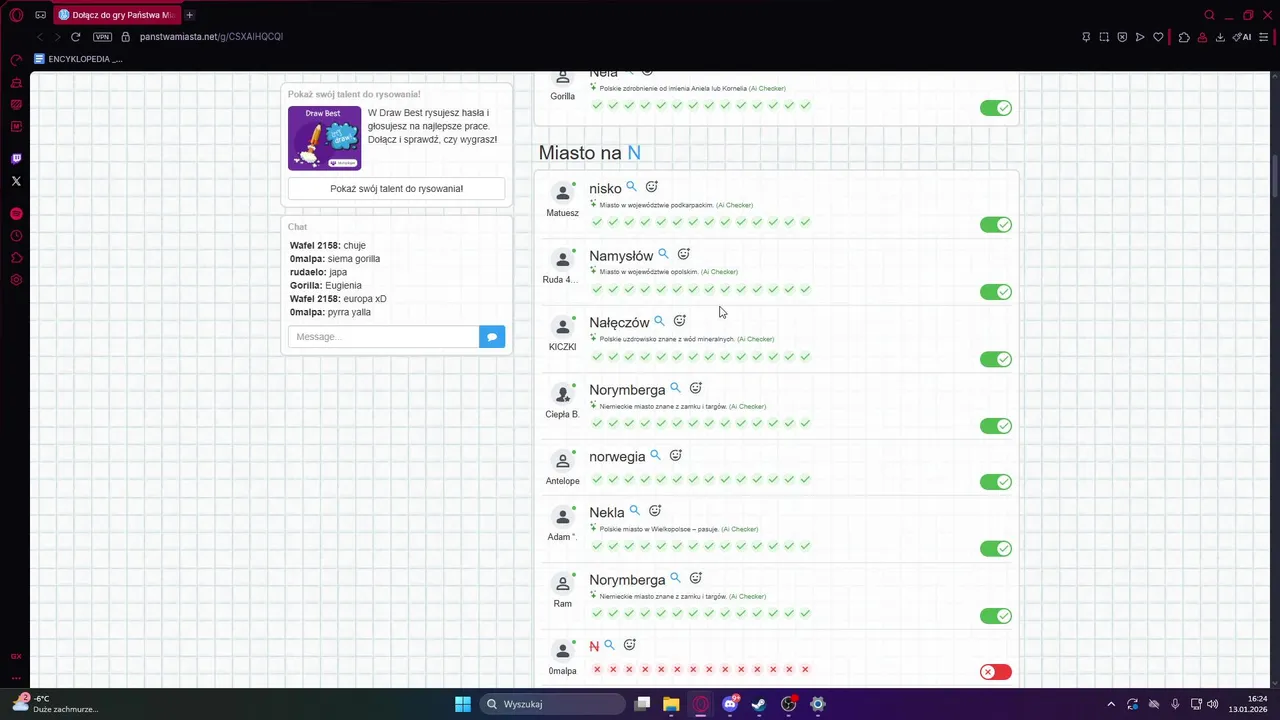
Task: Show hidden system tray icons
Action: point(1111,704)
